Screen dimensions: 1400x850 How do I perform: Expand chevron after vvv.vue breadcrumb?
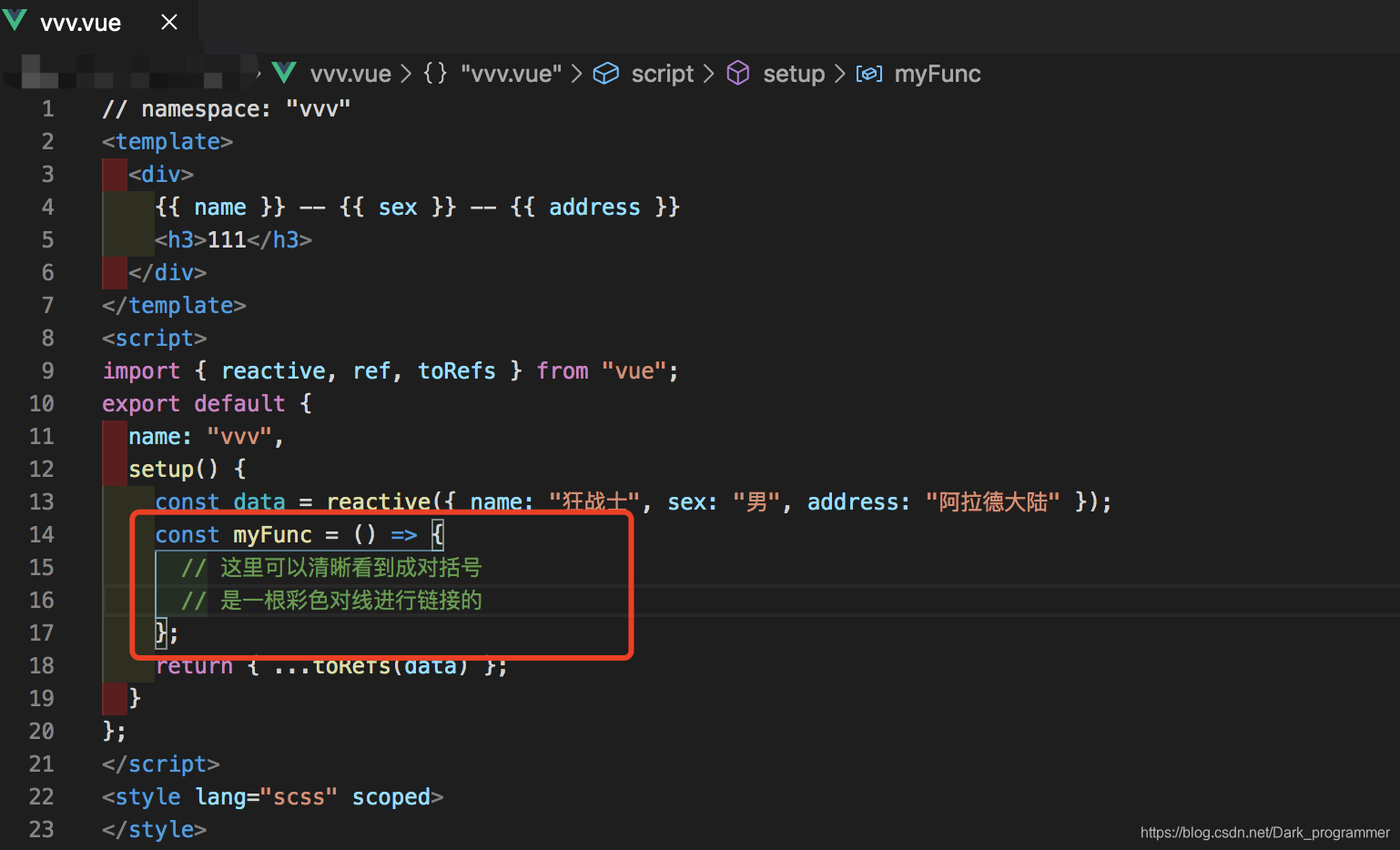click(406, 74)
